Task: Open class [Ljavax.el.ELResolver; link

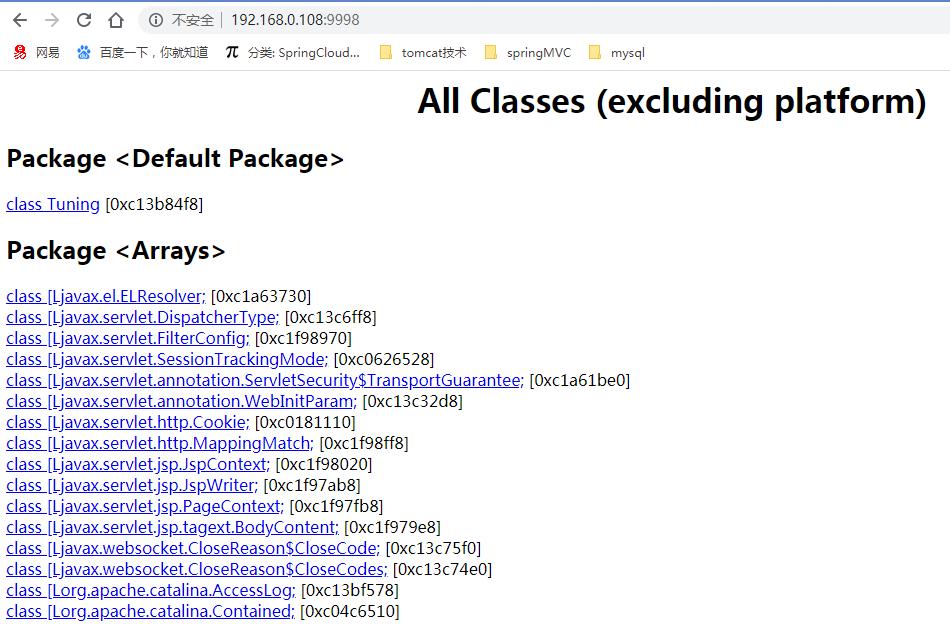Action: pos(106,297)
